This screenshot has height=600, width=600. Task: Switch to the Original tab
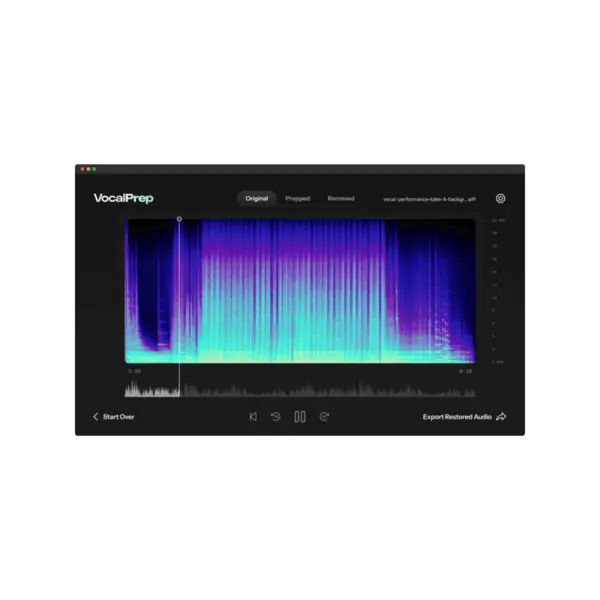click(257, 199)
